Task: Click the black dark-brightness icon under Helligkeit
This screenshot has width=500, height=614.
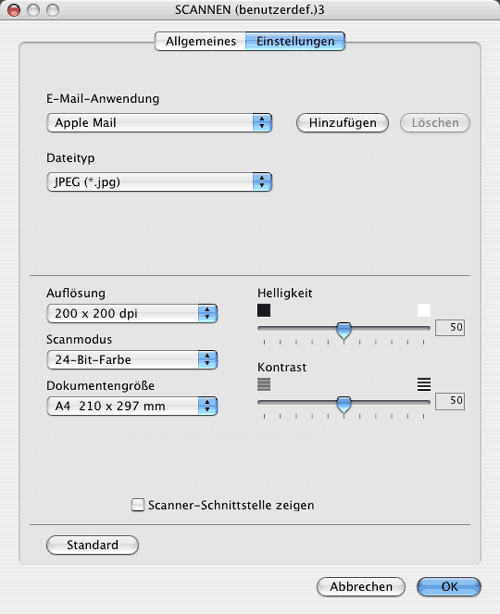Action: 264,311
